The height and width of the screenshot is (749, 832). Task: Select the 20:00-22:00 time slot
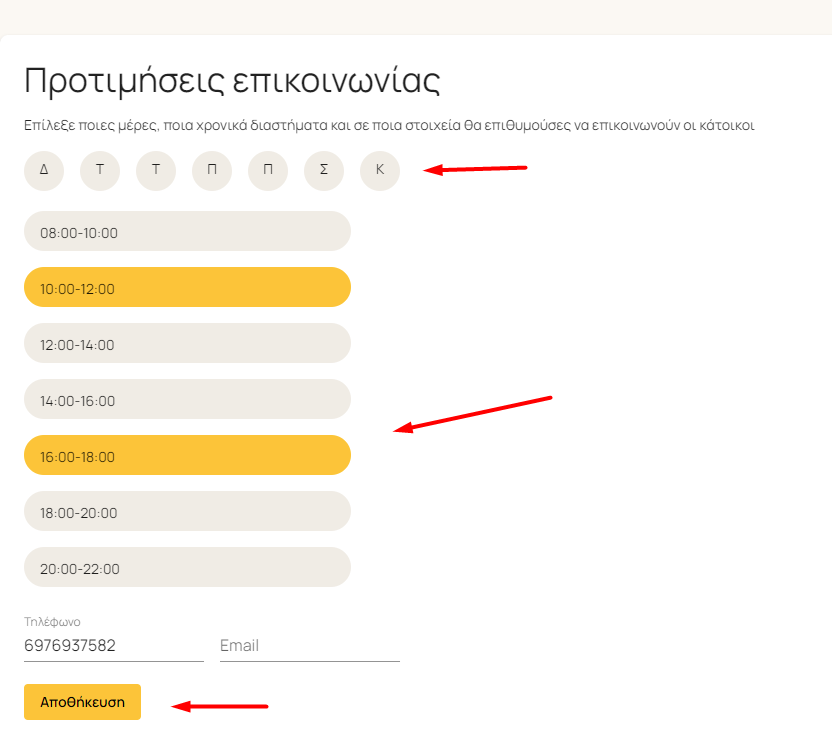pos(187,567)
